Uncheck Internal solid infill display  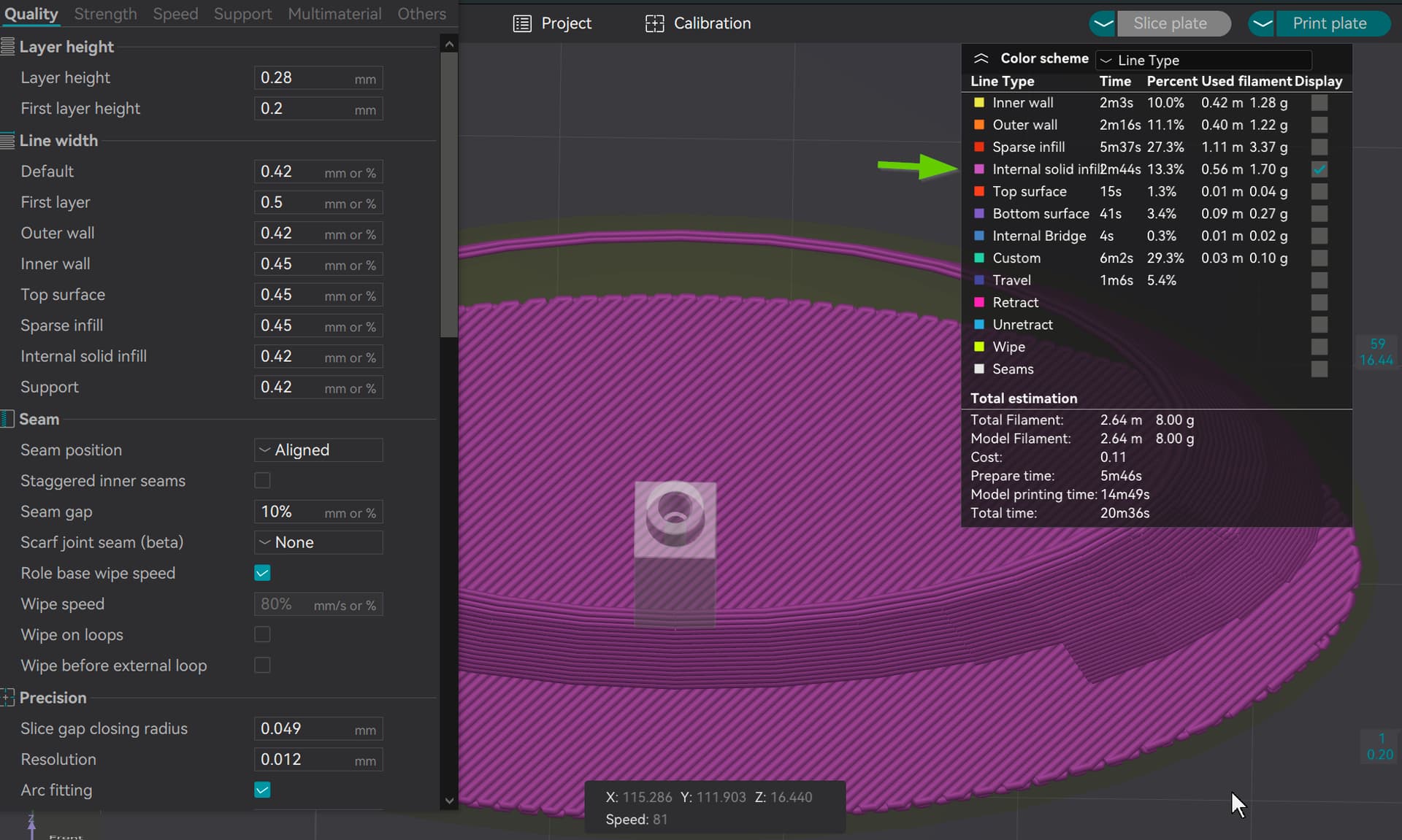1319,169
